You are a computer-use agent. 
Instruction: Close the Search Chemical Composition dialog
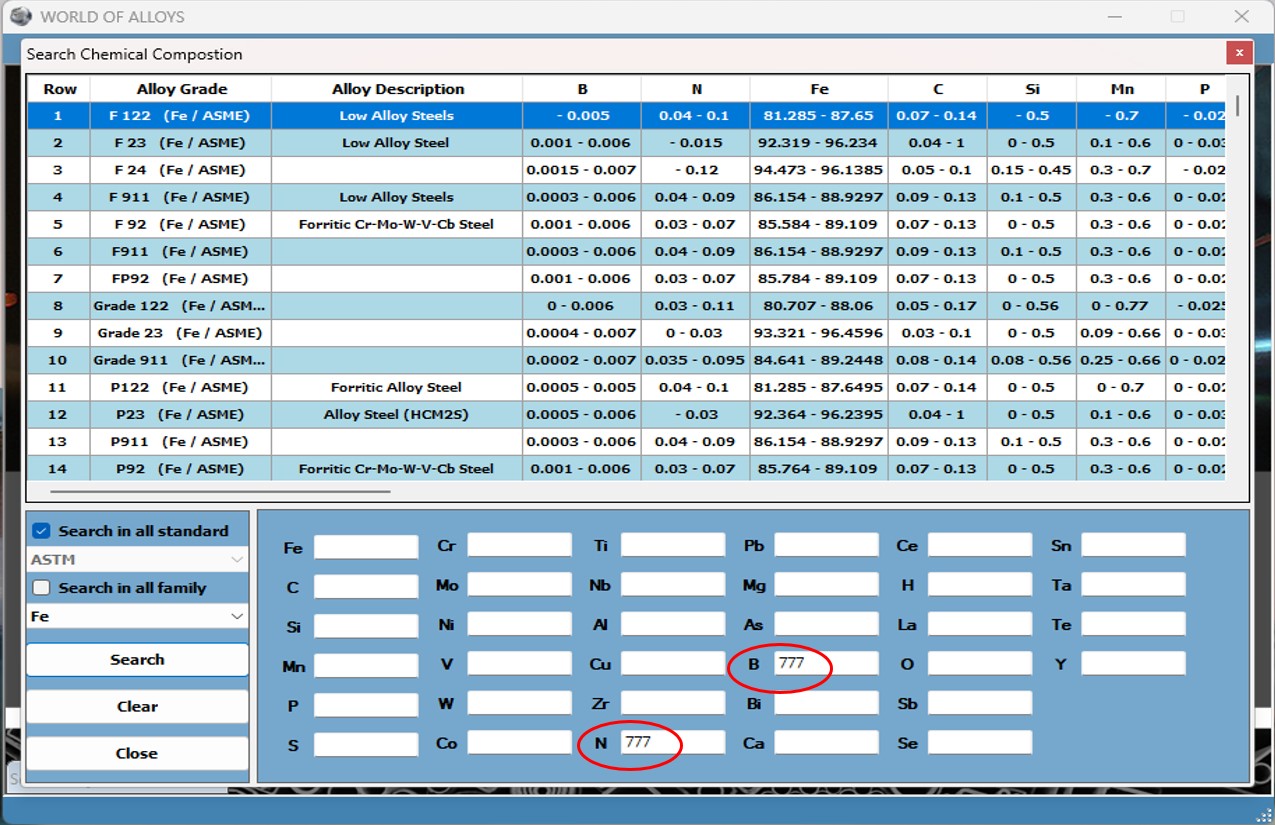(1239, 53)
